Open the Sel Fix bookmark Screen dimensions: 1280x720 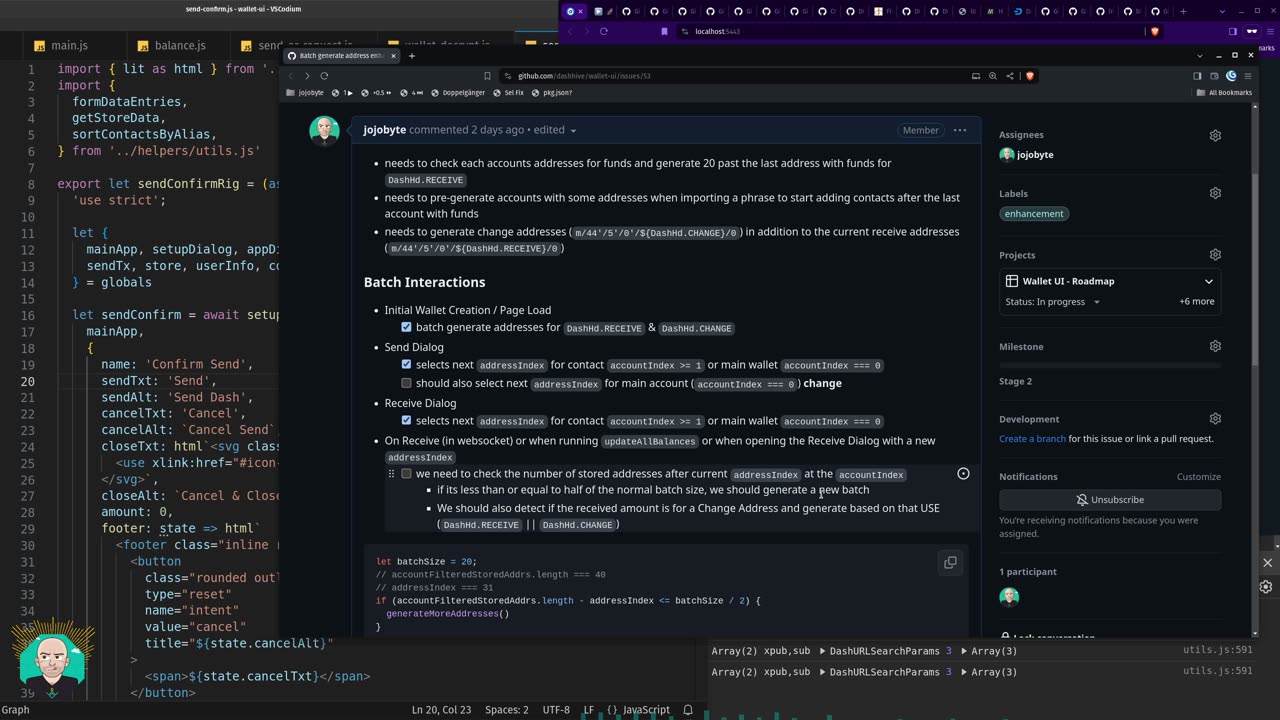(x=508, y=93)
